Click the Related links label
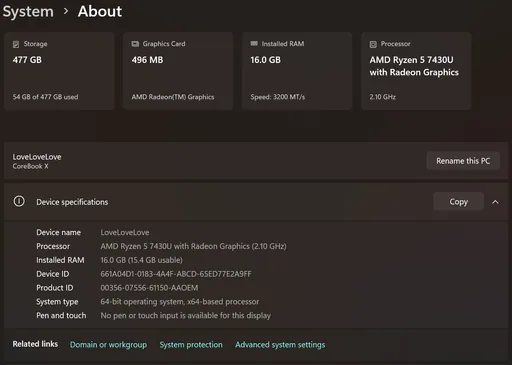 tap(35, 344)
